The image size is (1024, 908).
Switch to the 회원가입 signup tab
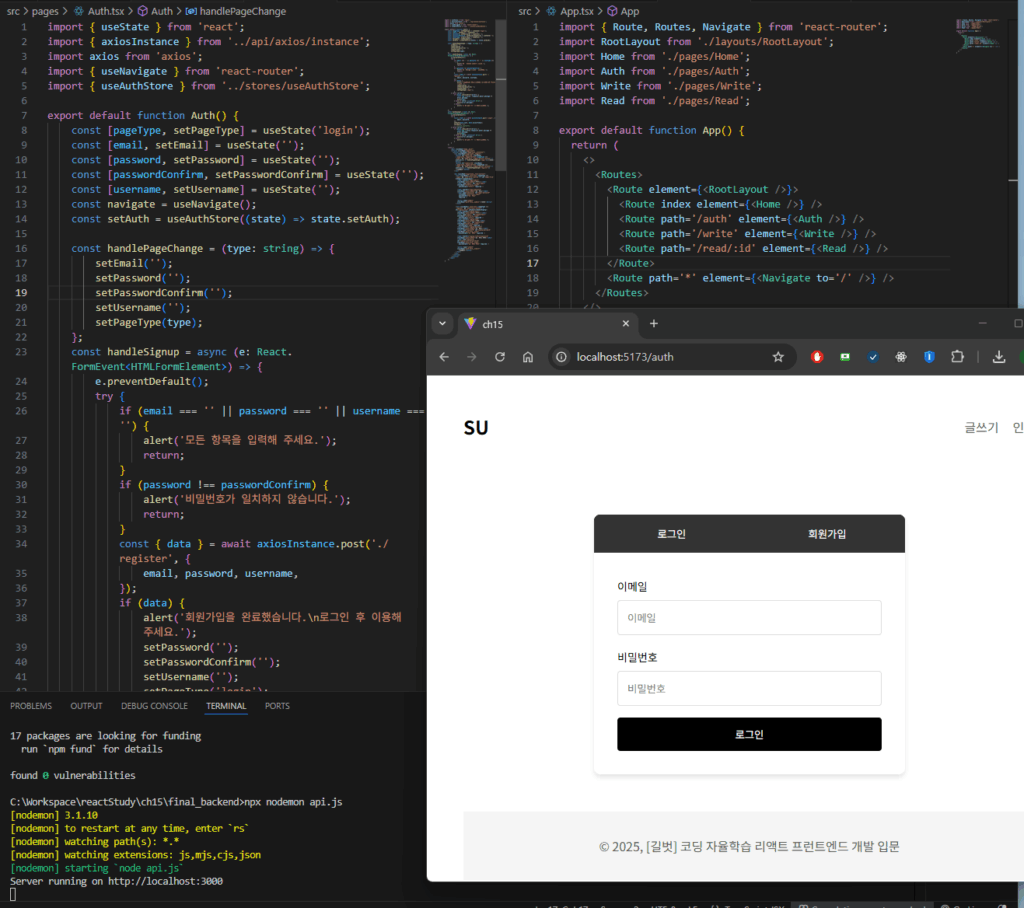point(826,534)
